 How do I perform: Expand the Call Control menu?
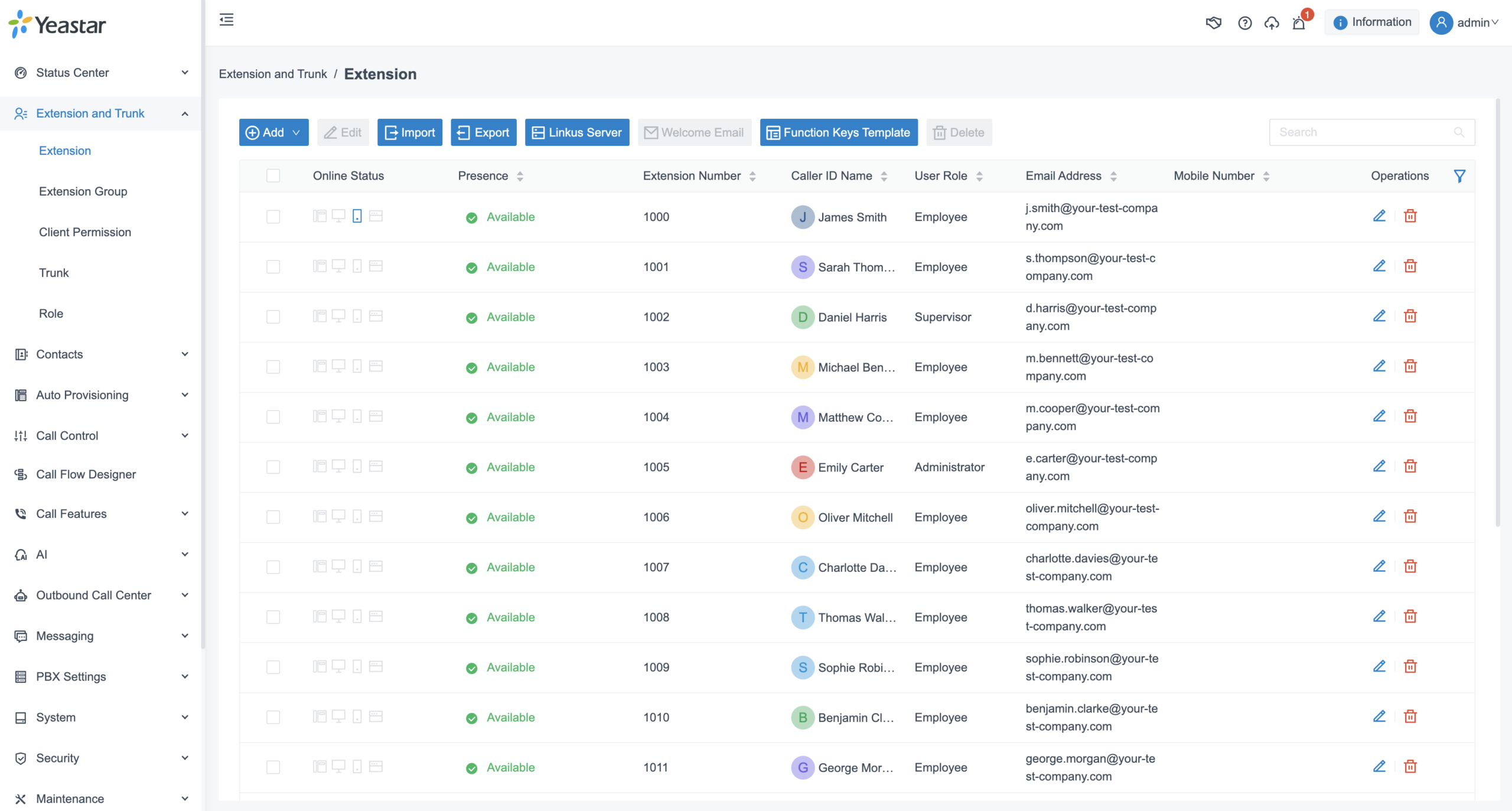(100, 436)
